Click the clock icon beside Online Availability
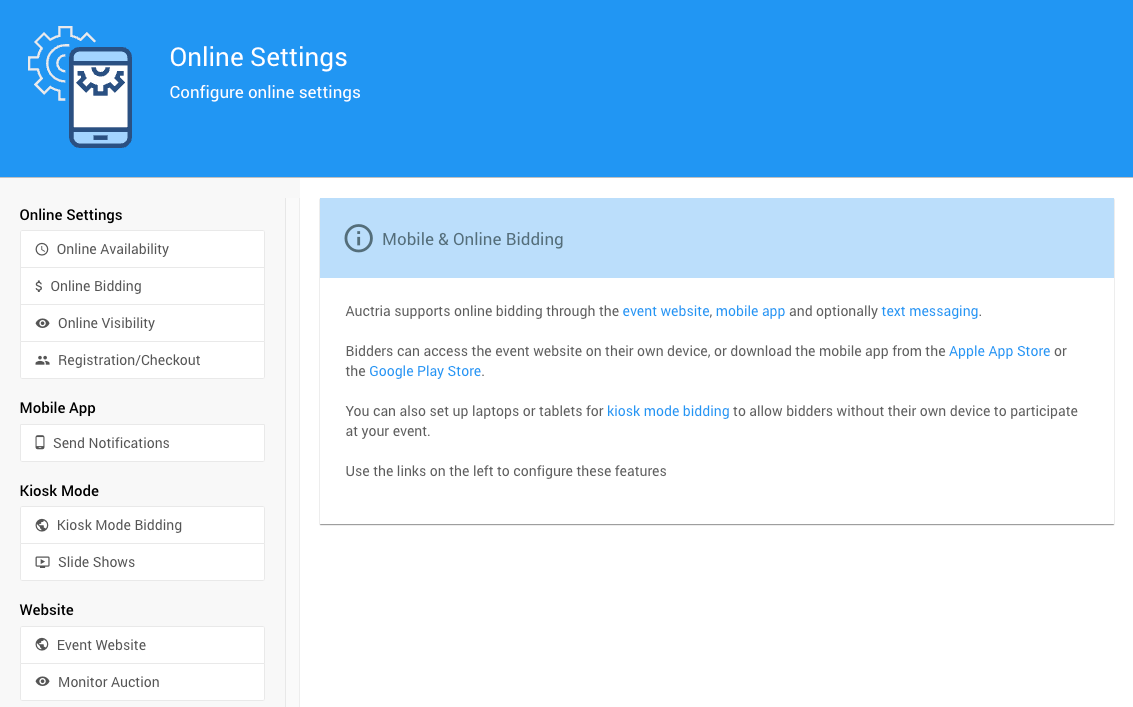1133x707 pixels. click(x=42, y=249)
